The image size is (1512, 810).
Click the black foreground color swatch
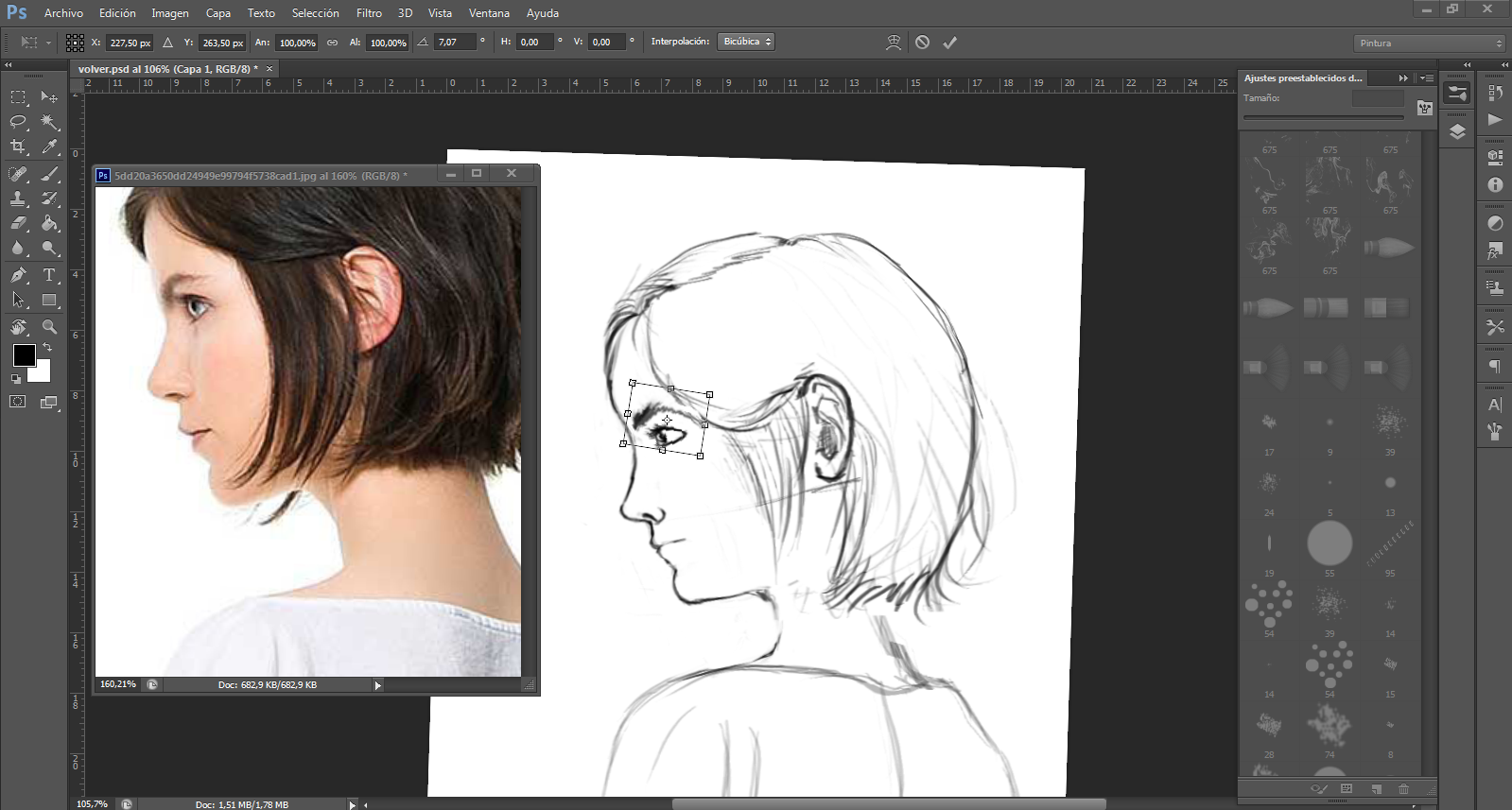(x=25, y=355)
